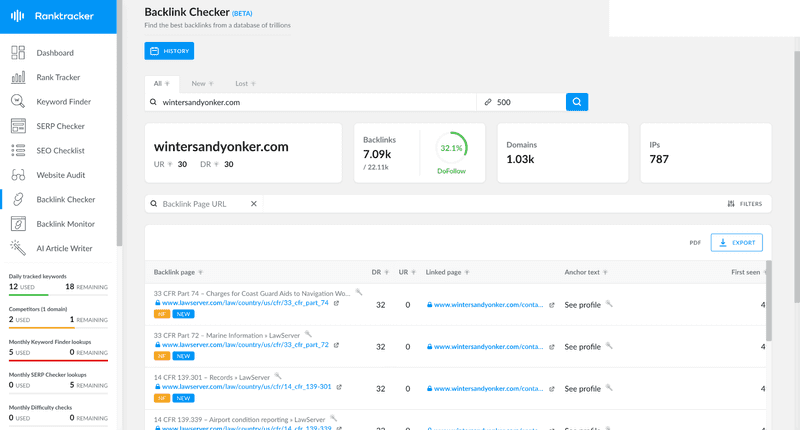
Task: Click Monthly Keyword Finder lookups red bar
Action: pos(58,360)
